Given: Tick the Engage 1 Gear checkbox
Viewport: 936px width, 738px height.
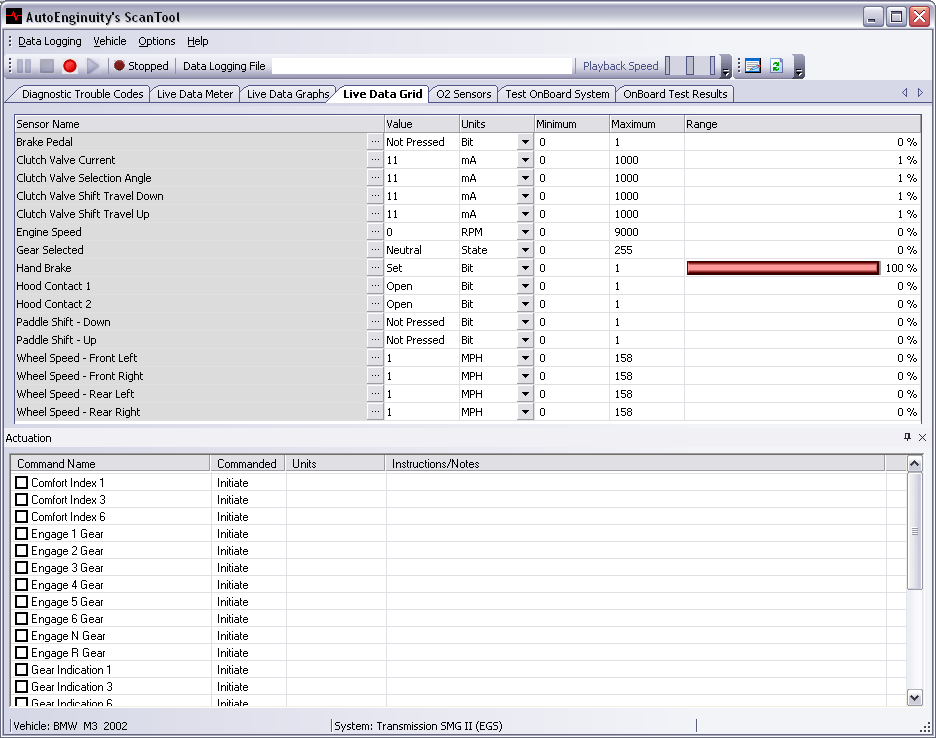Looking at the screenshot, I should point(21,533).
